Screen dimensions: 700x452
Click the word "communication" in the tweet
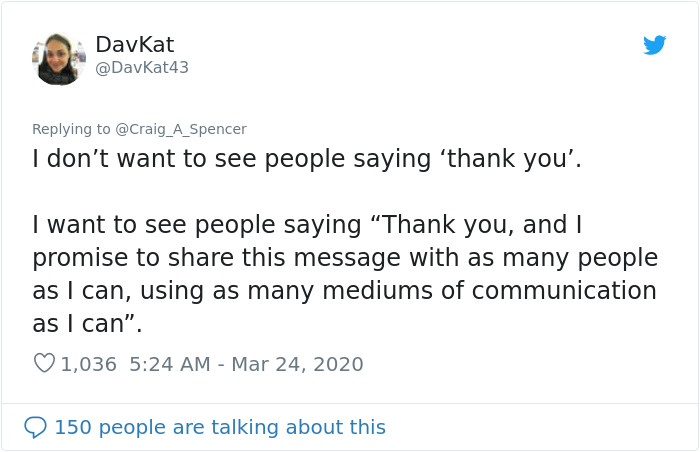(564, 290)
